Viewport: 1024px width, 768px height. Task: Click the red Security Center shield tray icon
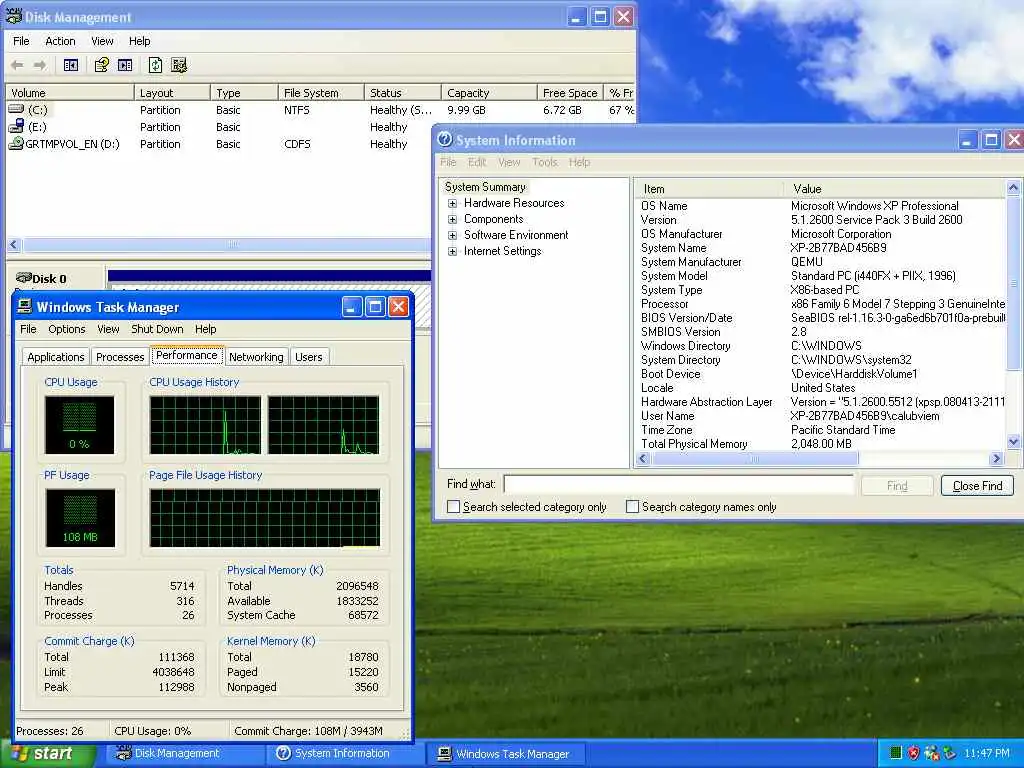[914, 753]
